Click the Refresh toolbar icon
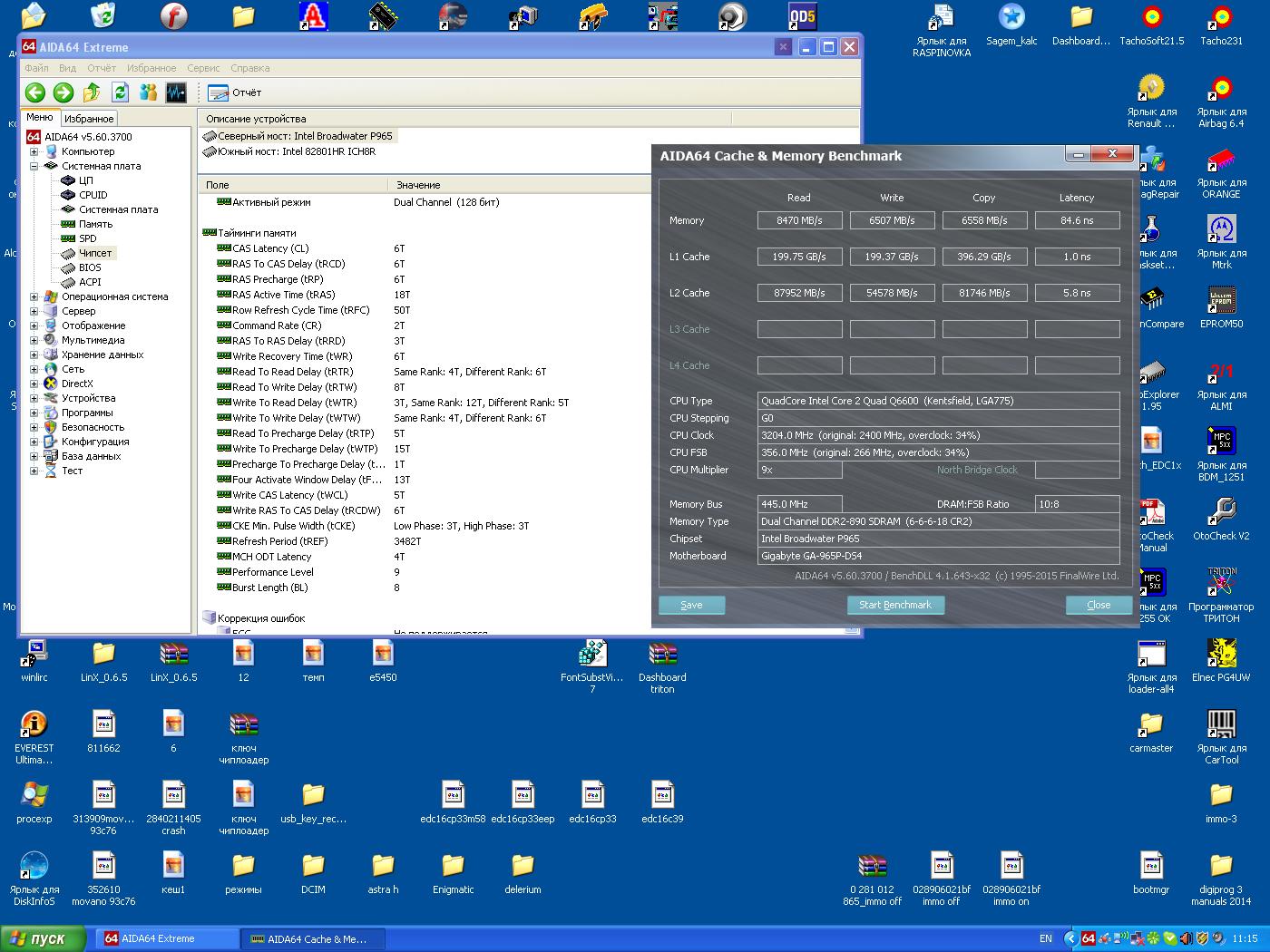 coord(120,92)
